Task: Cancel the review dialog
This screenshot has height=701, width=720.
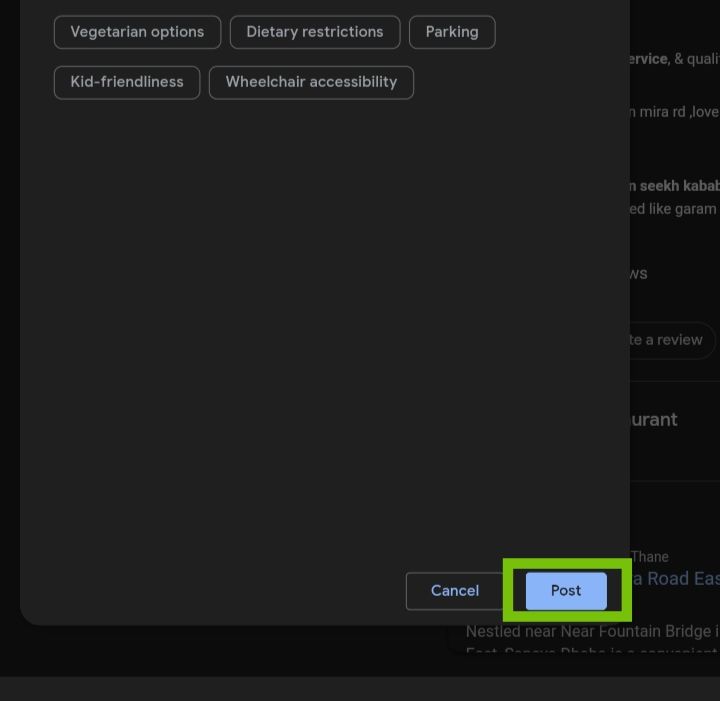Action: tap(455, 591)
